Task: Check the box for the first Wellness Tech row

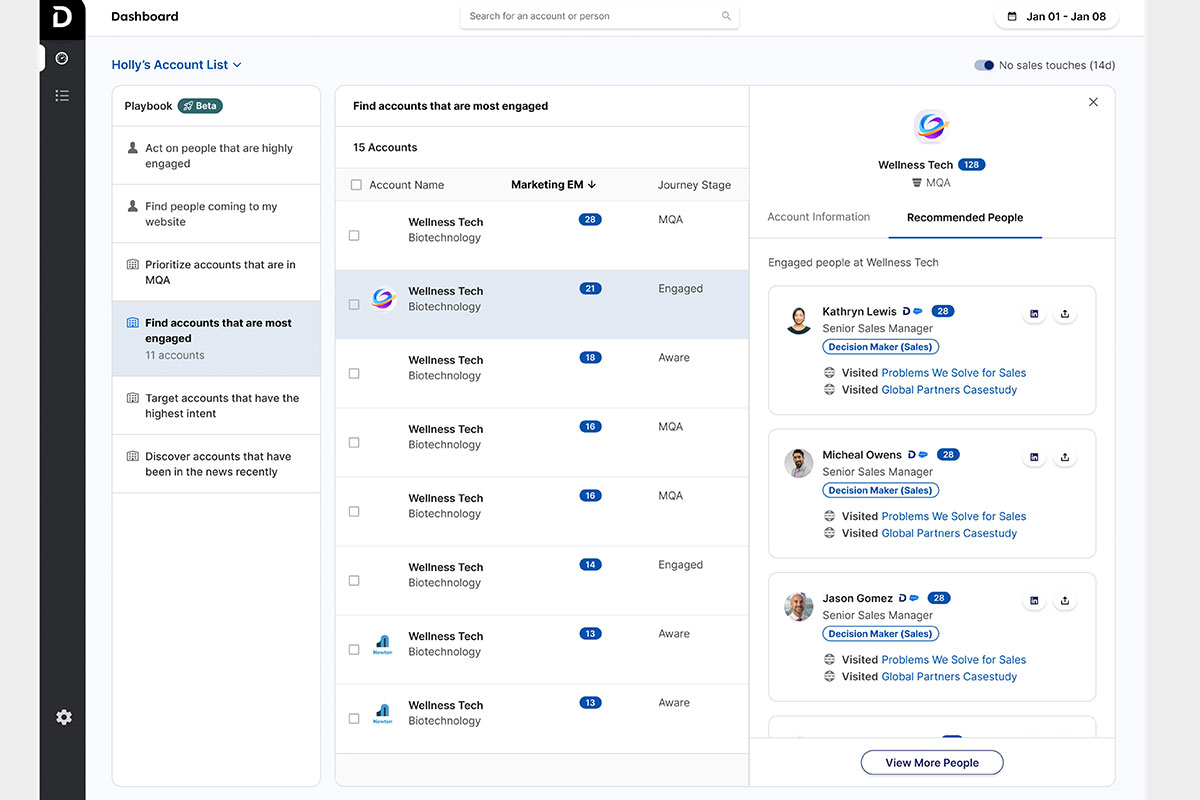Action: [x=354, y=236]
